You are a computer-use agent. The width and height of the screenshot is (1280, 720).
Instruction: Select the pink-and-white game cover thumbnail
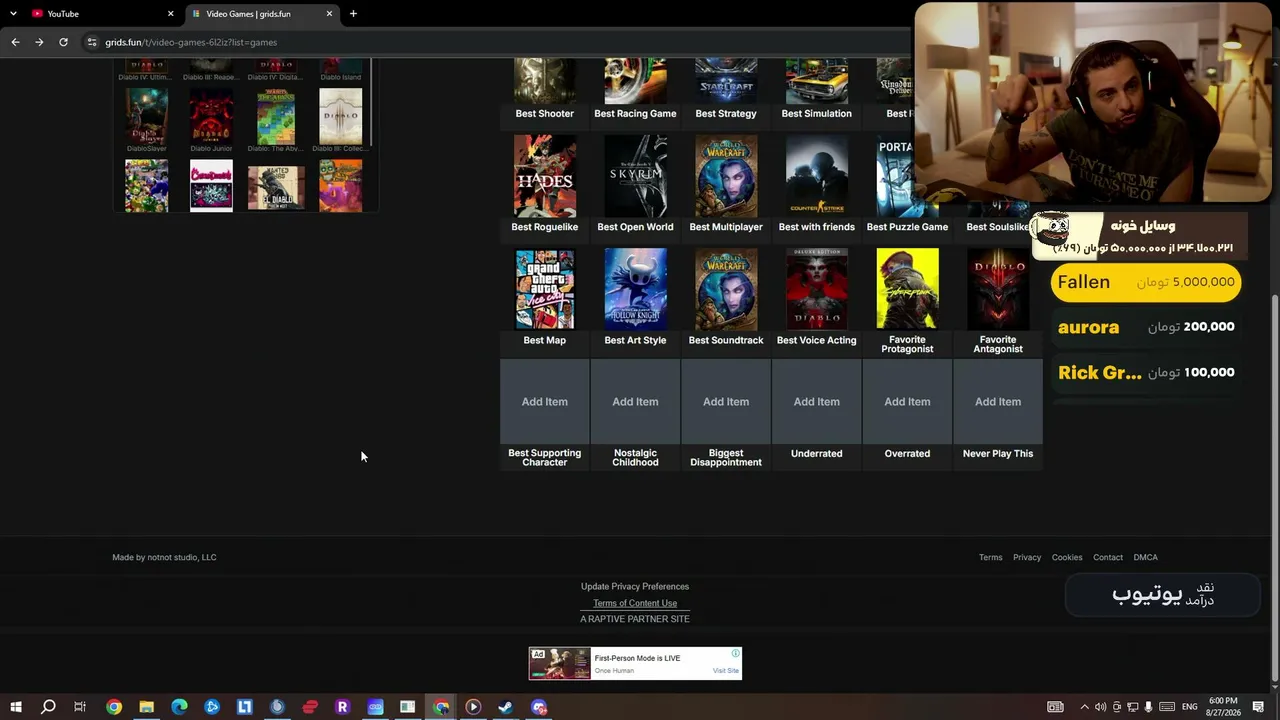tap(211, 186)
